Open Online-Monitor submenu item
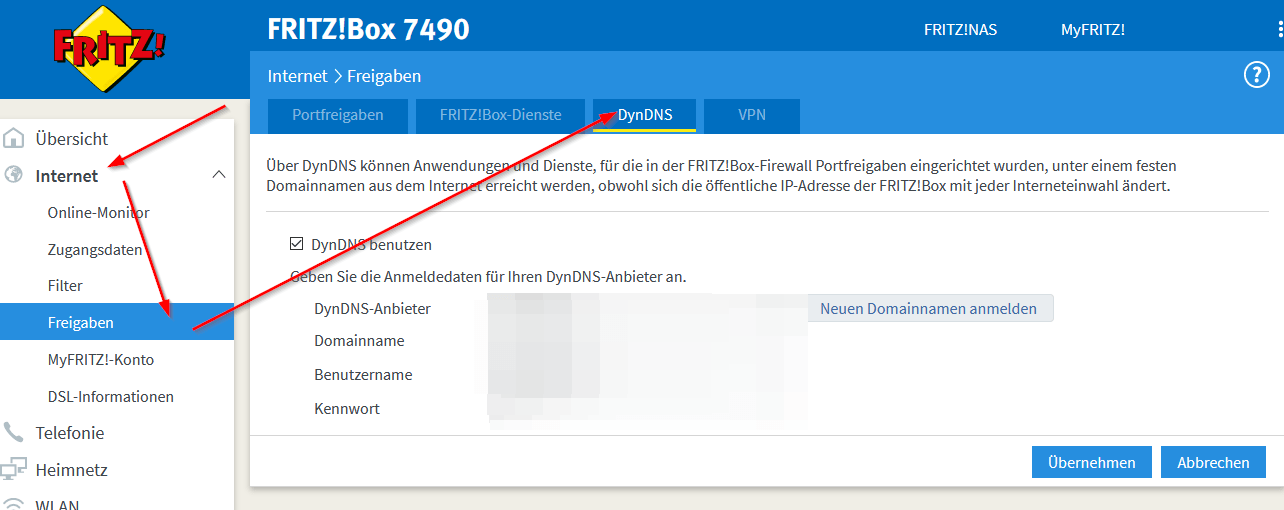 point(98,212)
